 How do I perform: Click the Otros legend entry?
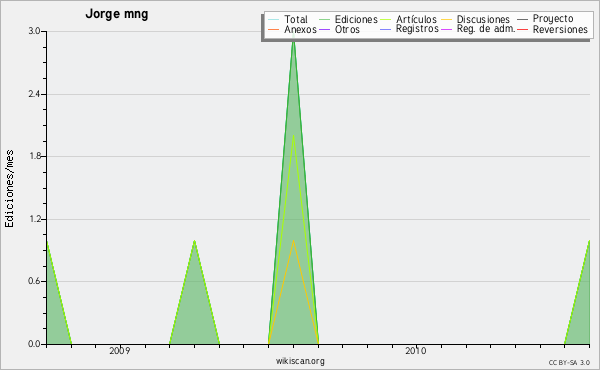click(339, 29)
